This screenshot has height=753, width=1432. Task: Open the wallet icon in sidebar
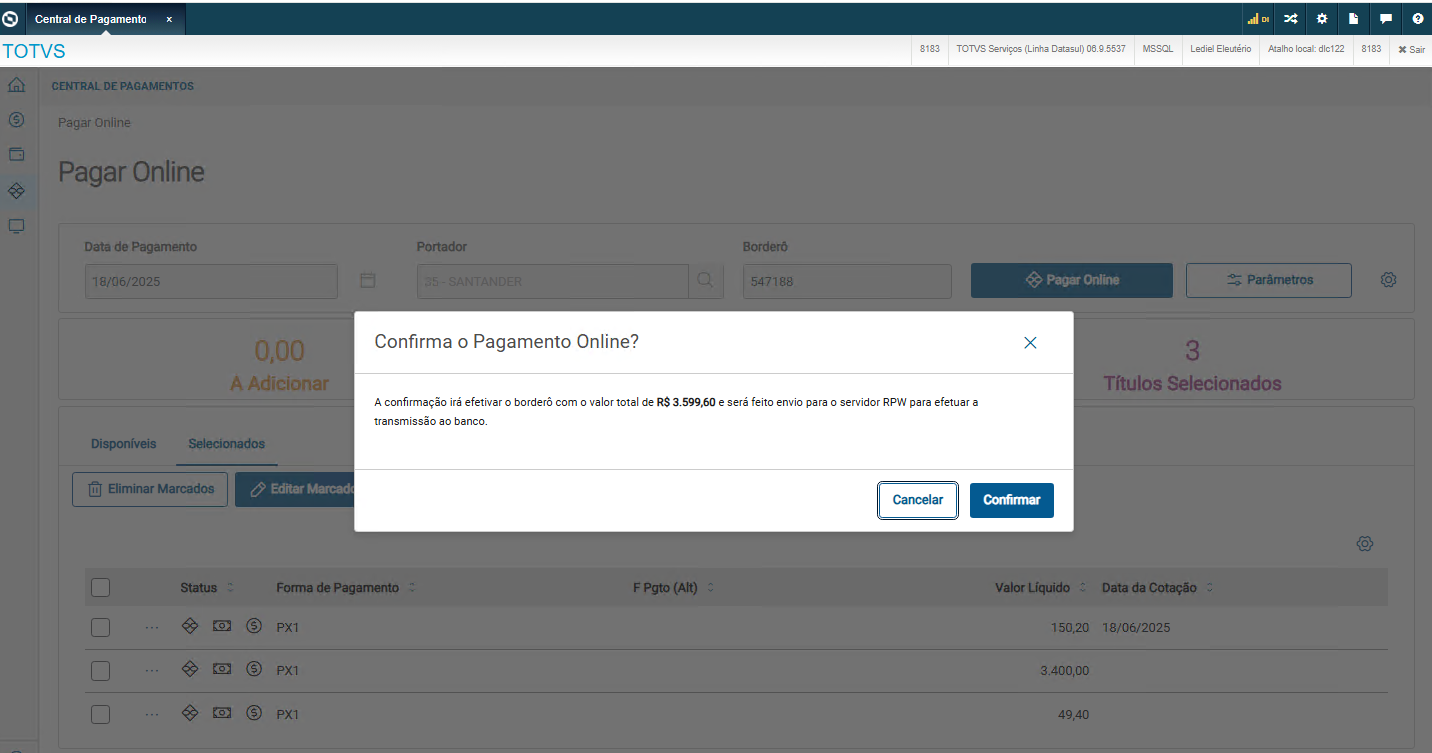(16, 155)
